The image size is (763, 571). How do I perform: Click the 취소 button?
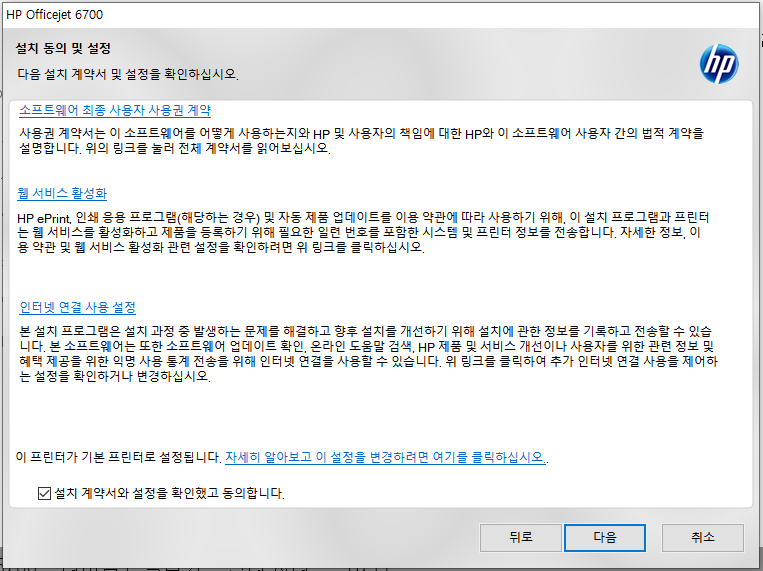702,537
